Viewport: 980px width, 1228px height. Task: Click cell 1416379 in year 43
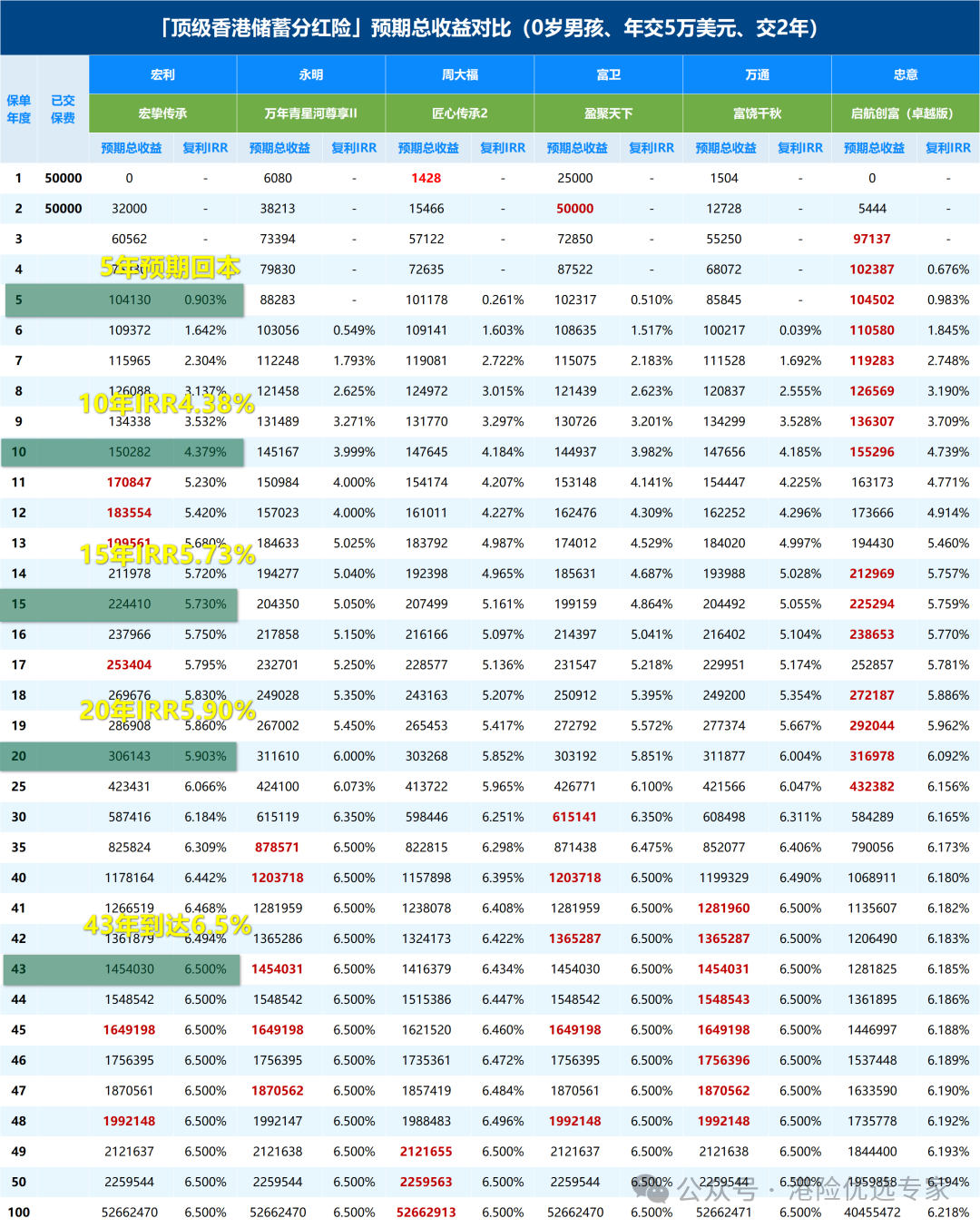click(426, 969)
